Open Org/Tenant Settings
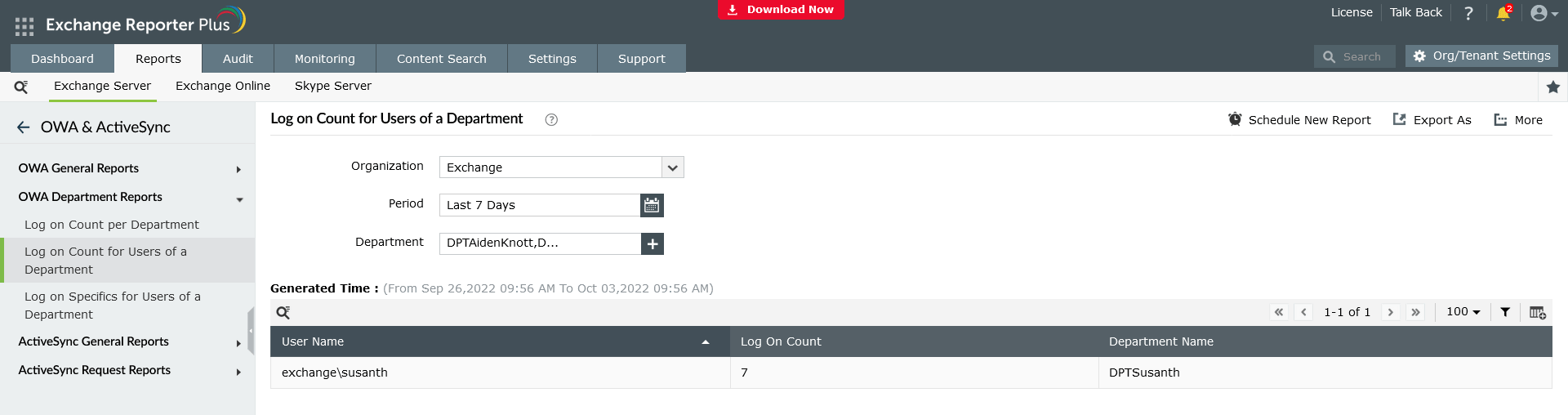This screenshot has height=415, width=1568. pos(1482,56)
